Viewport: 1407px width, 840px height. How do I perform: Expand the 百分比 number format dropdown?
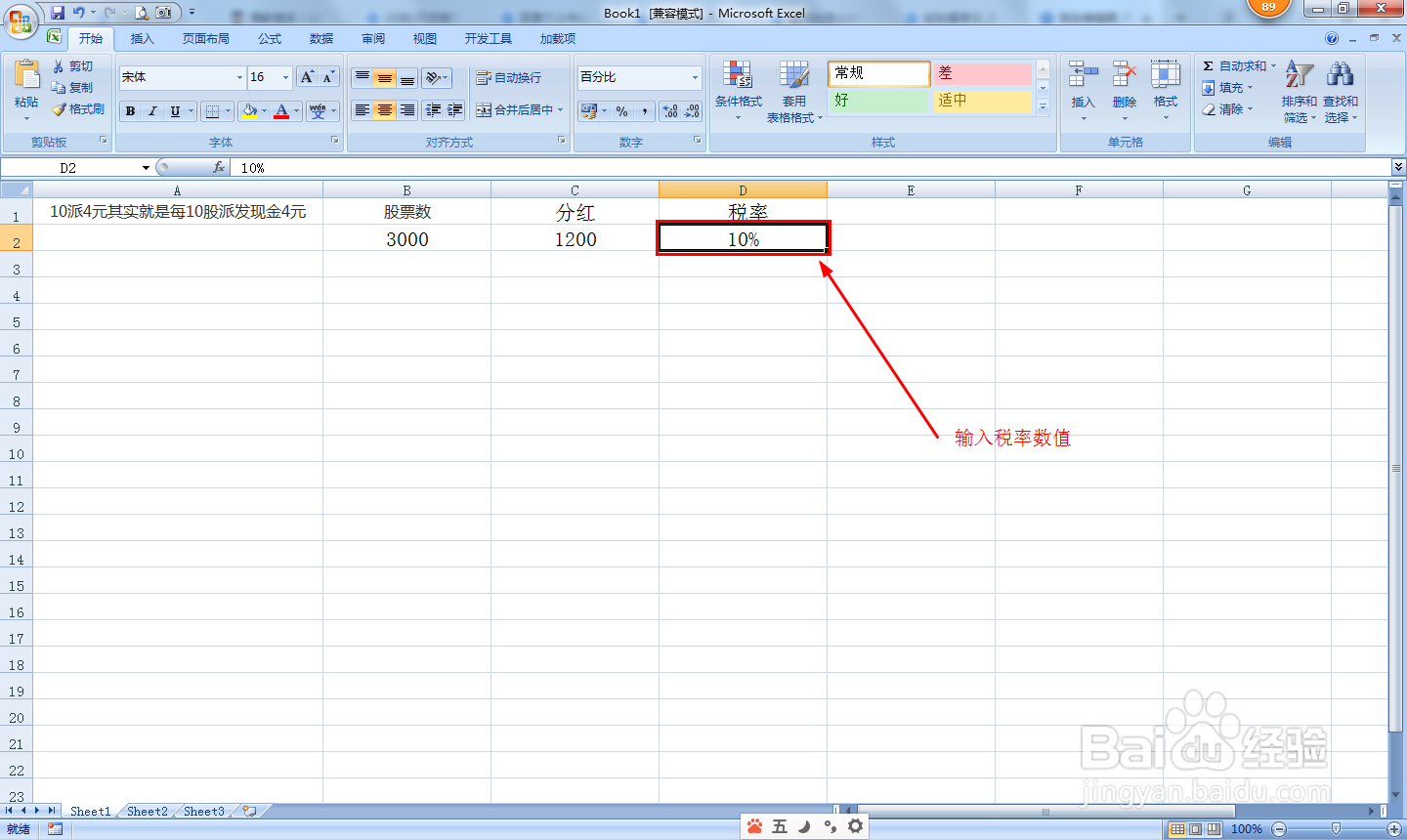[696, 77]
